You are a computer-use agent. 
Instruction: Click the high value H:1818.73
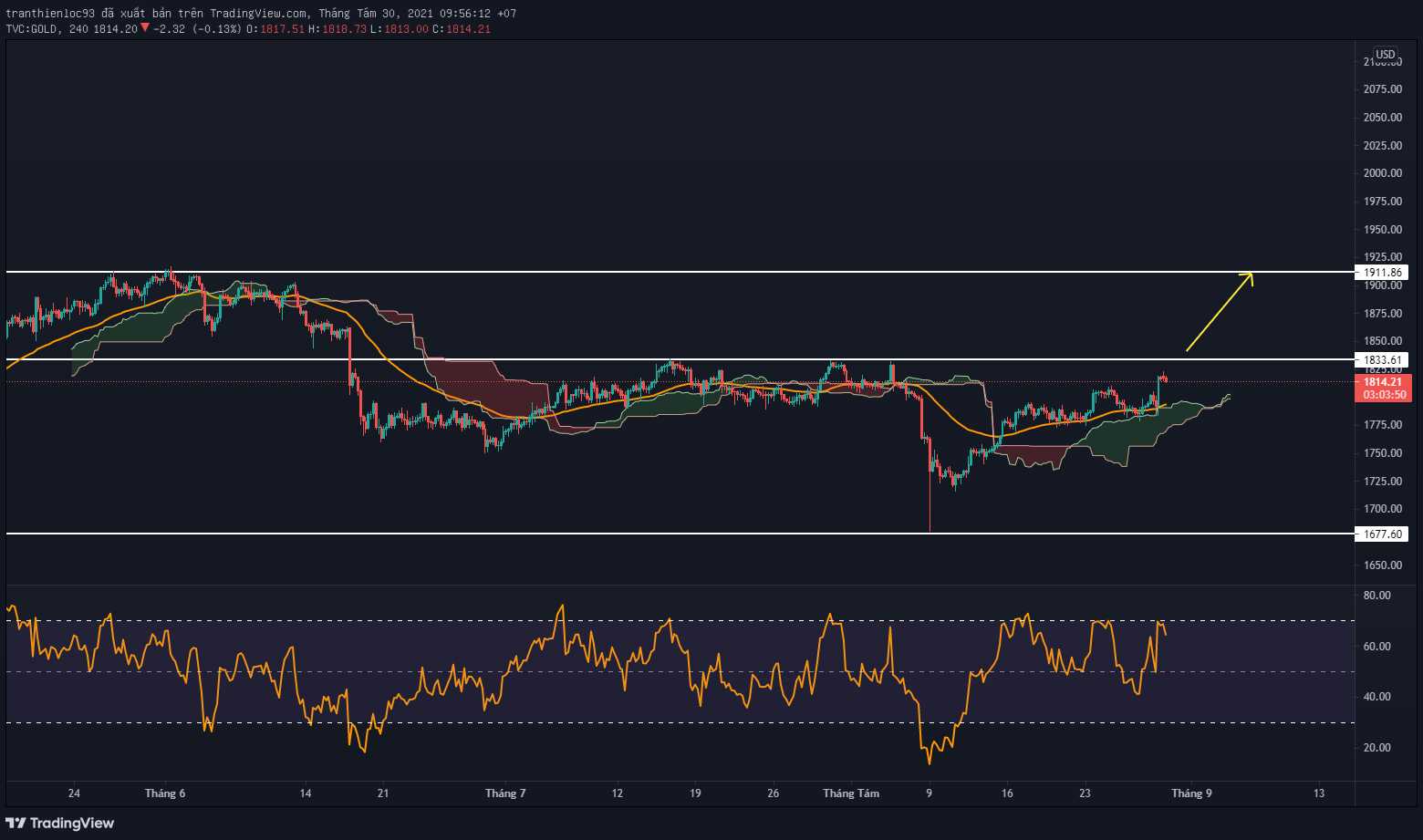pos(338,29)
